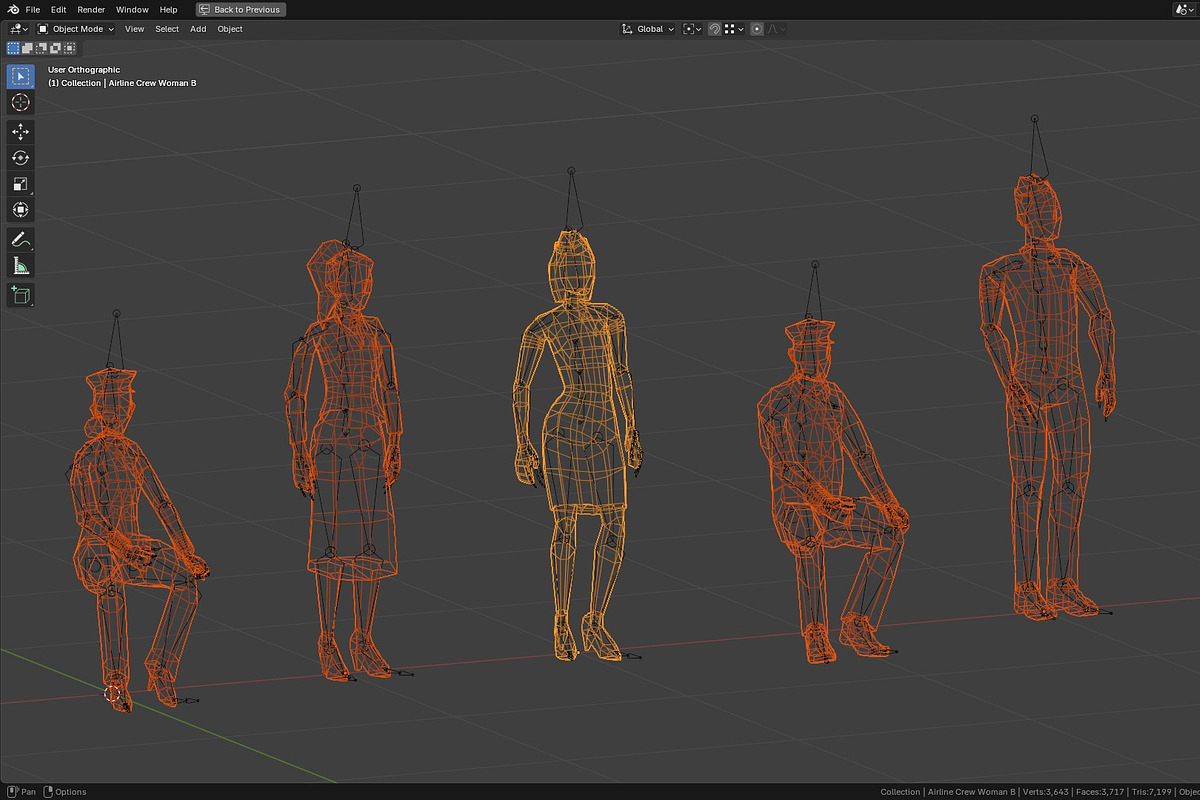This screenshot has width=1200, height=800.
Task: Open Global transform orientation dropdown
Action: (x=648, y=29)
